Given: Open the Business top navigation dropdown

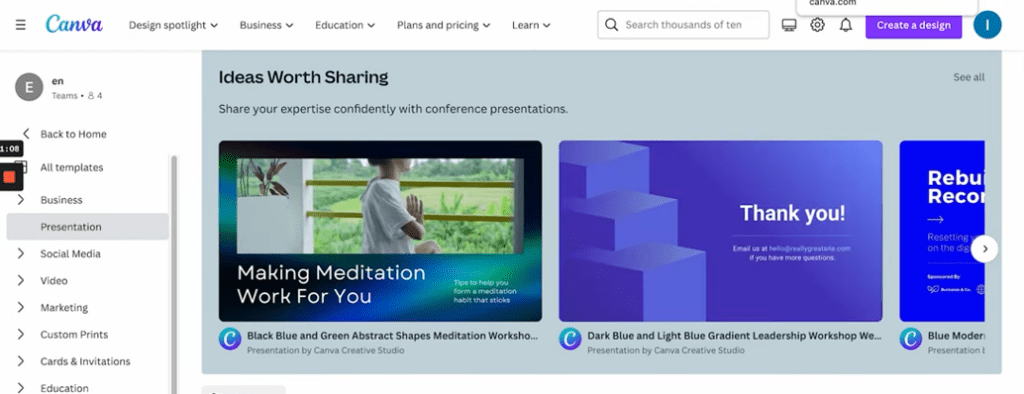Looking at the screenshot, I should pyautogui.click(x=266, y=25).
